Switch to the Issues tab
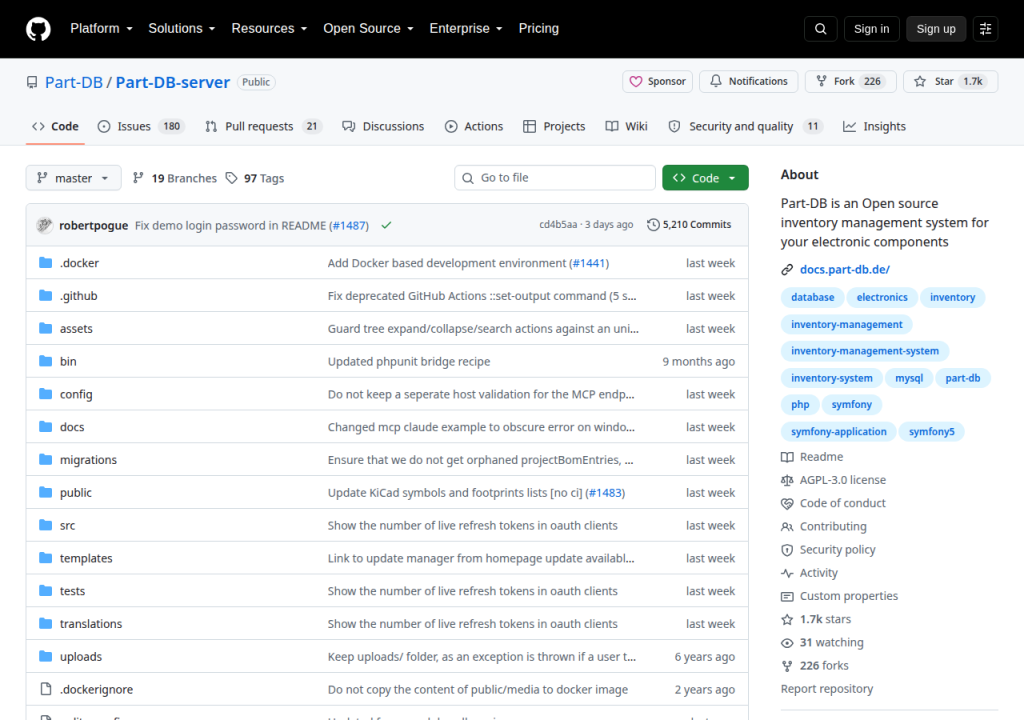The width and height of the screenshot is (1024, 720). click(141, 127)
